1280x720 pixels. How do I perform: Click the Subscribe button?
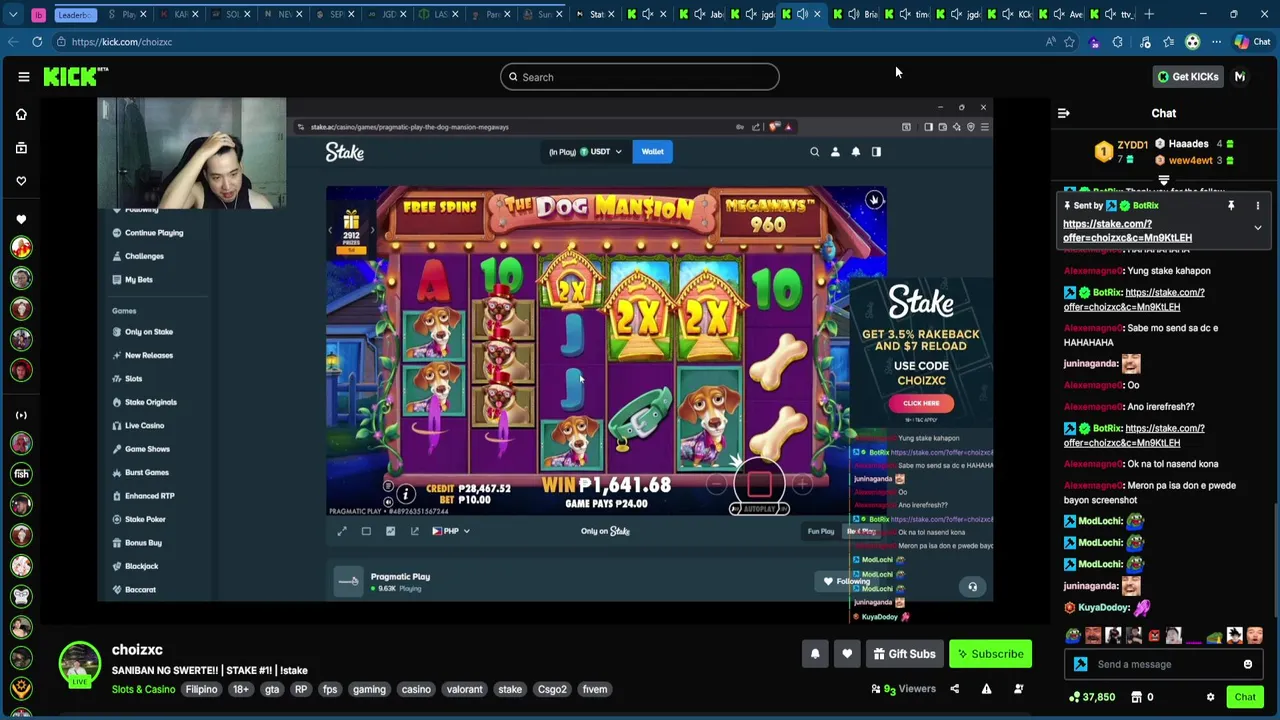990,654
